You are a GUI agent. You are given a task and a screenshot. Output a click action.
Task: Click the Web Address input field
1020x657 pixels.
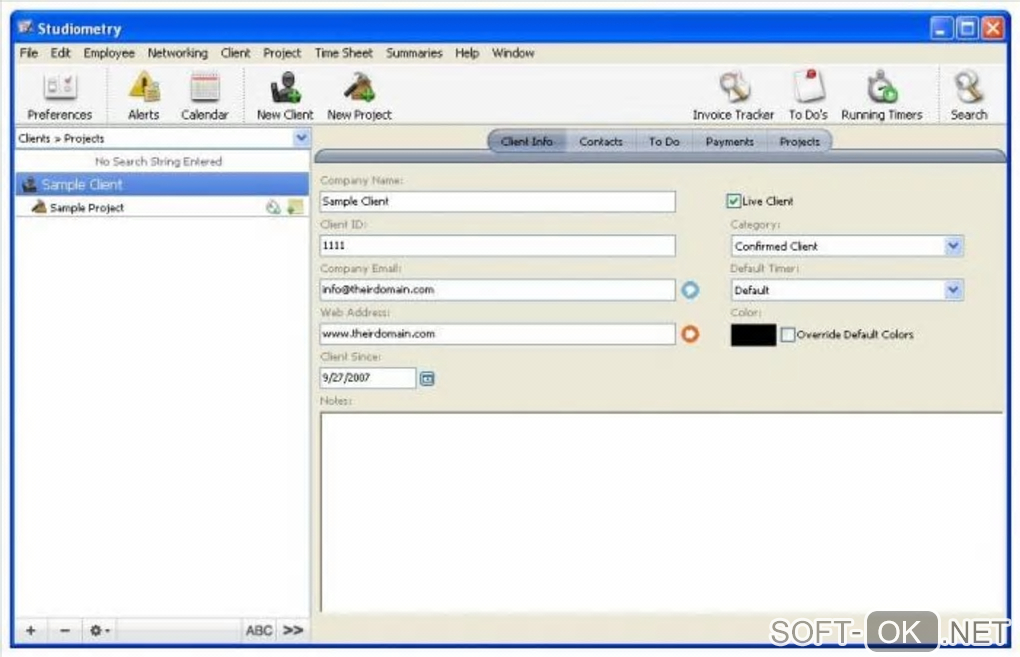[498, 334]
